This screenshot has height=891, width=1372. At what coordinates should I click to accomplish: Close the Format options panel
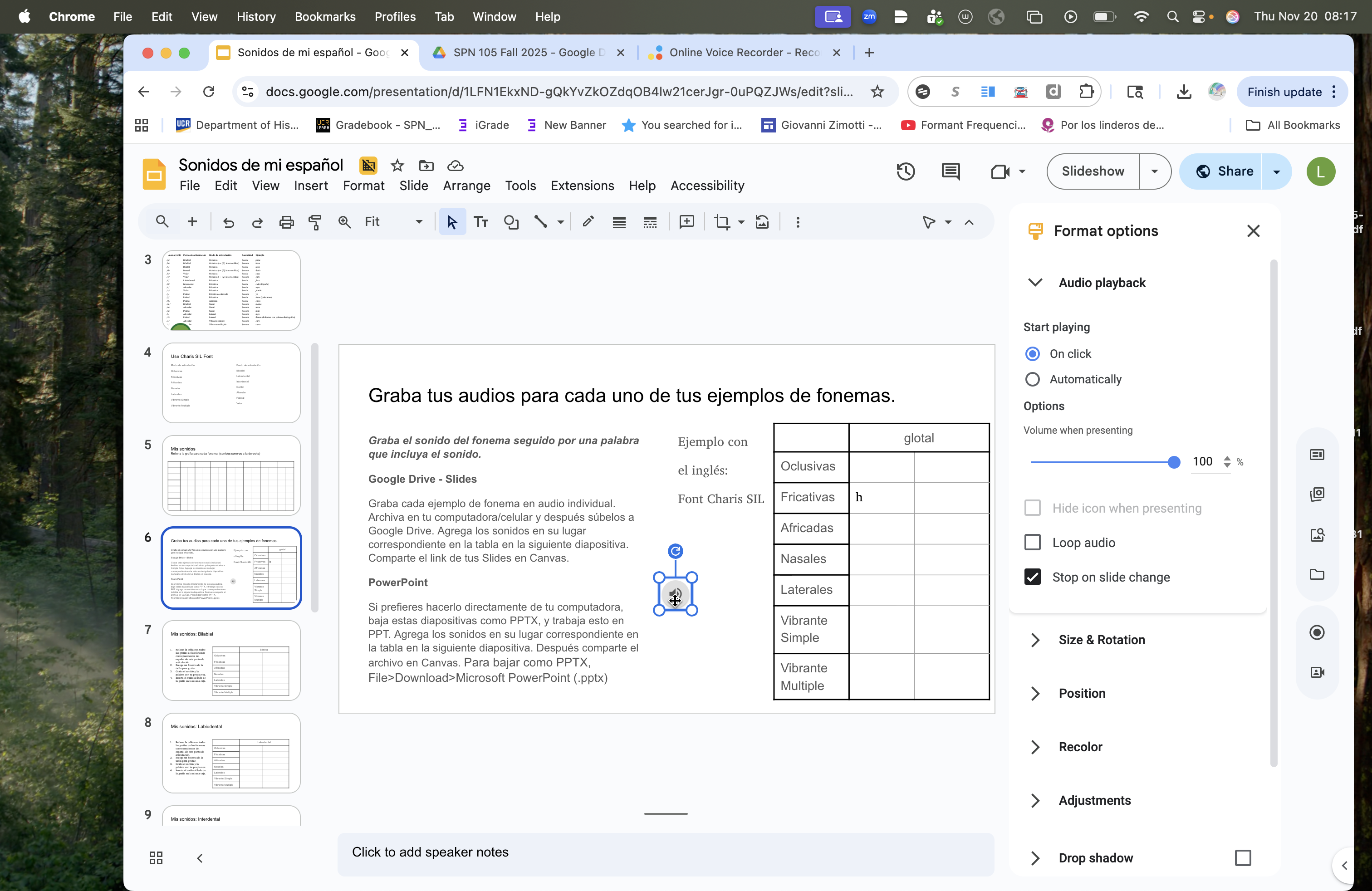click(x=1253, y=231)
